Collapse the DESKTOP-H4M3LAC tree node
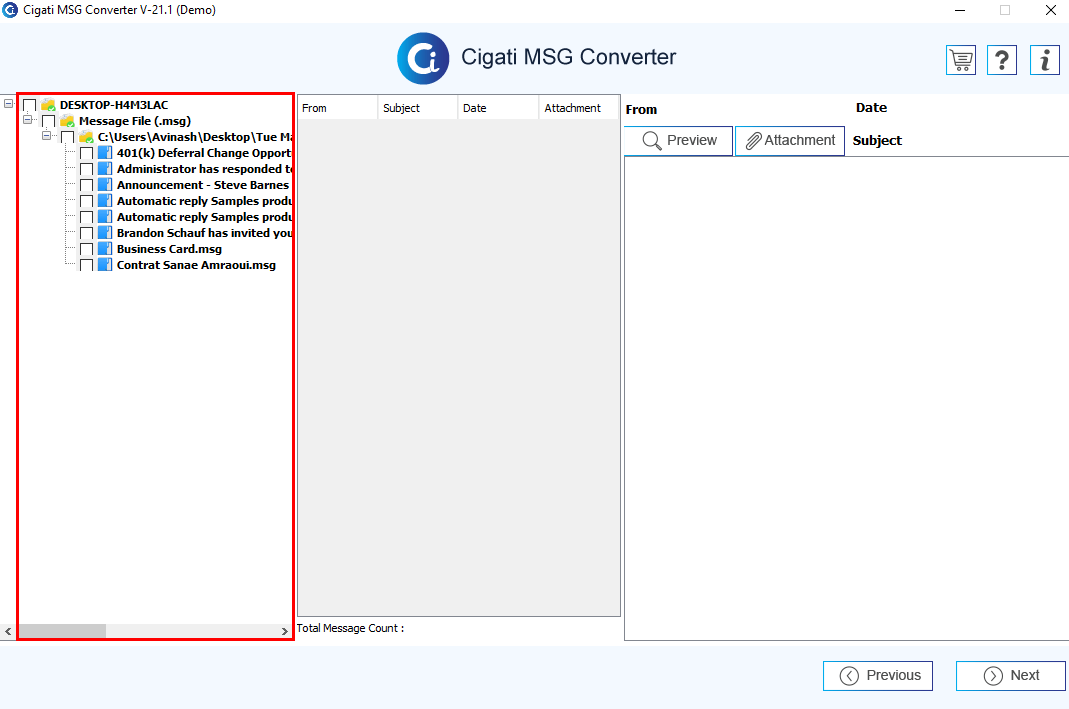The image size is (1069, 709). click(x=8, y=104)
